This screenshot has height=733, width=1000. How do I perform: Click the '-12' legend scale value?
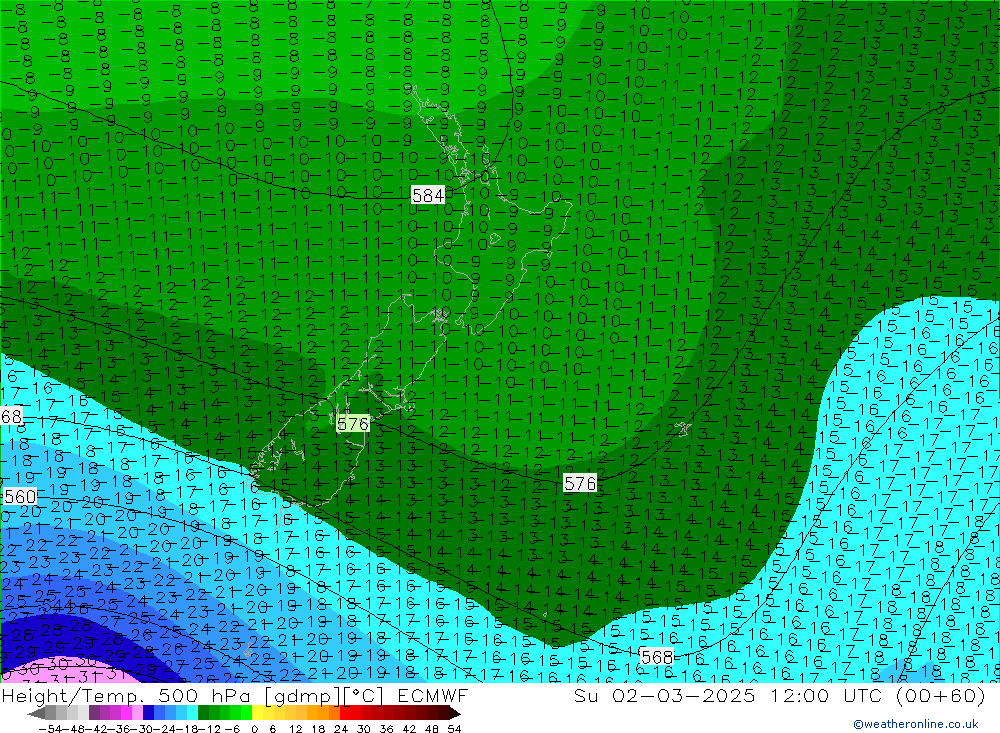(210, 729)
